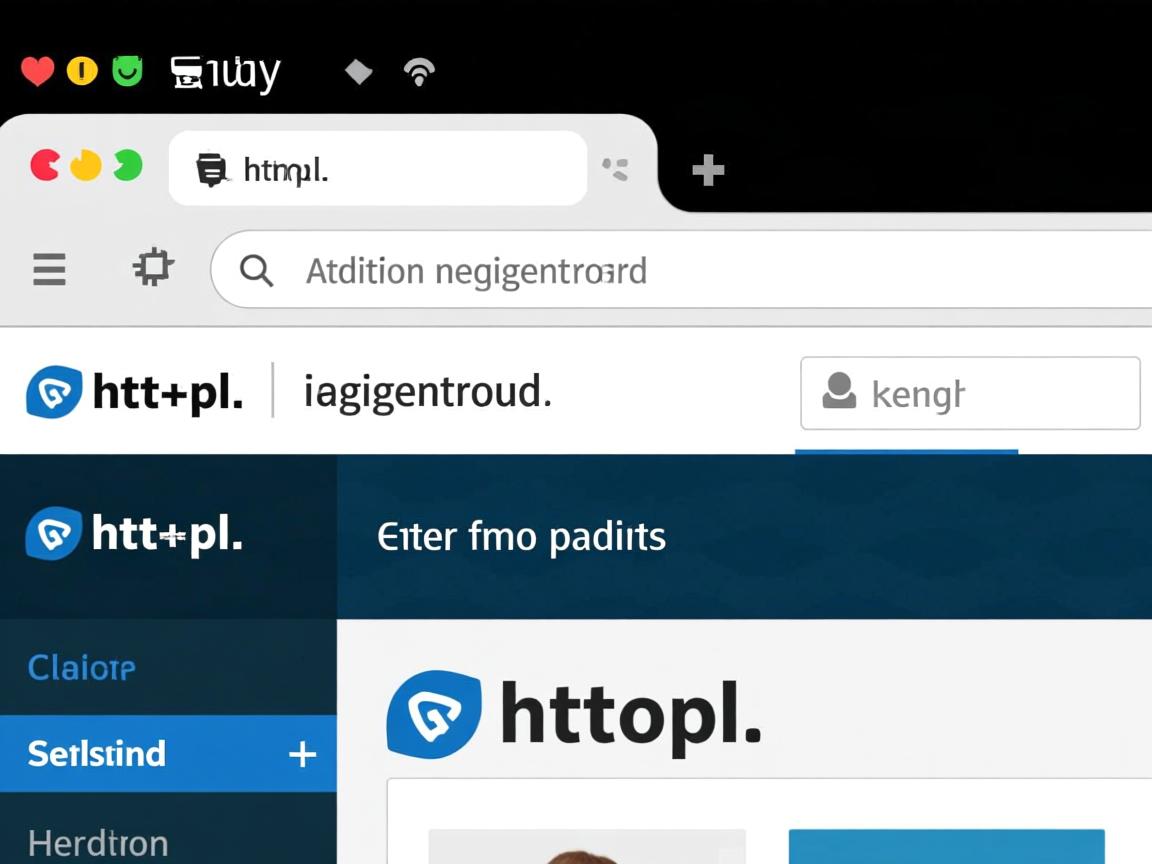Switch to the htmpl. browser tab

pyautogui.click(x=378, y=169)
